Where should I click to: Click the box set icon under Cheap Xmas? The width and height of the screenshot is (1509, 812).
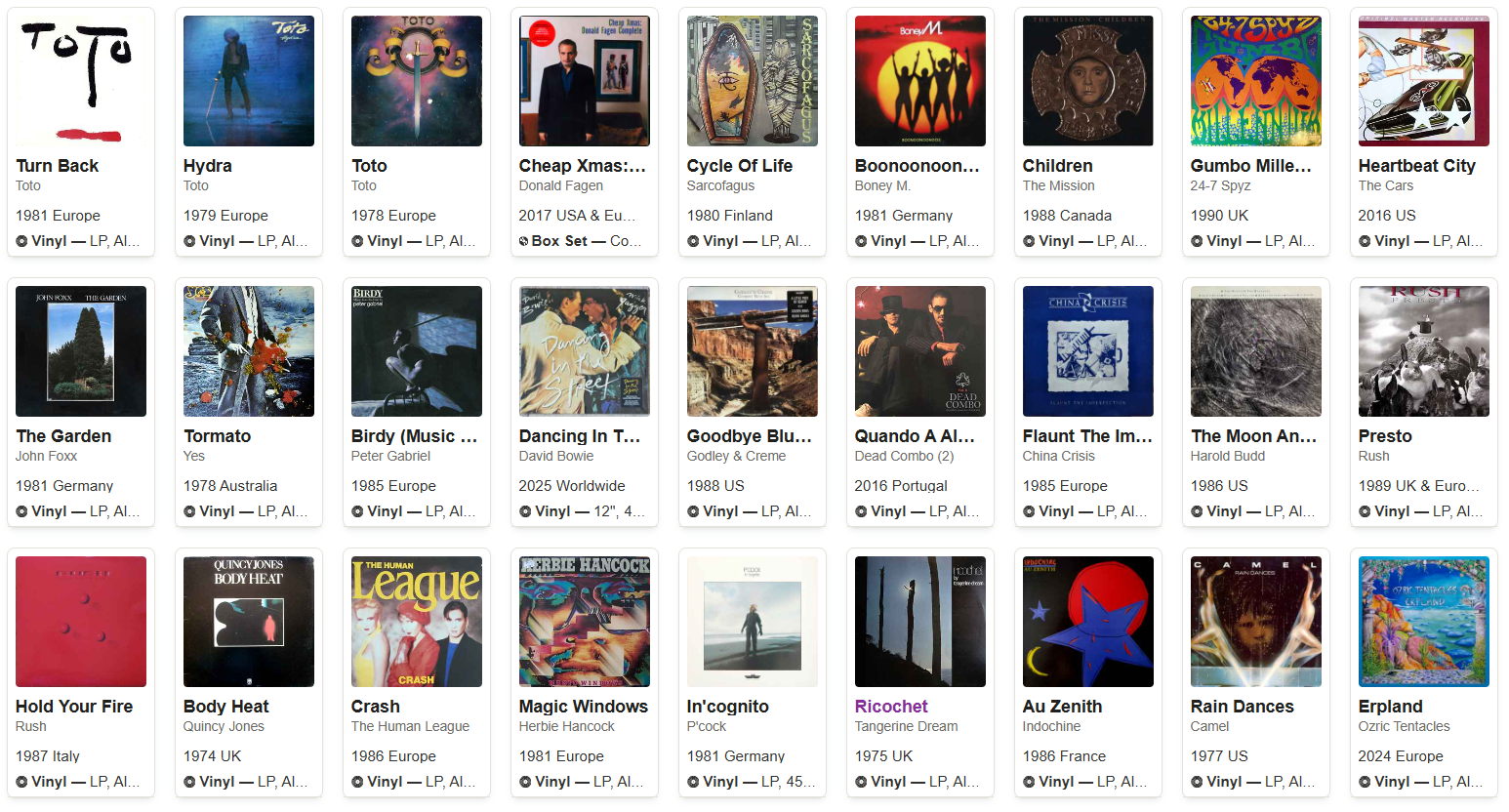[x=524, y=241]
